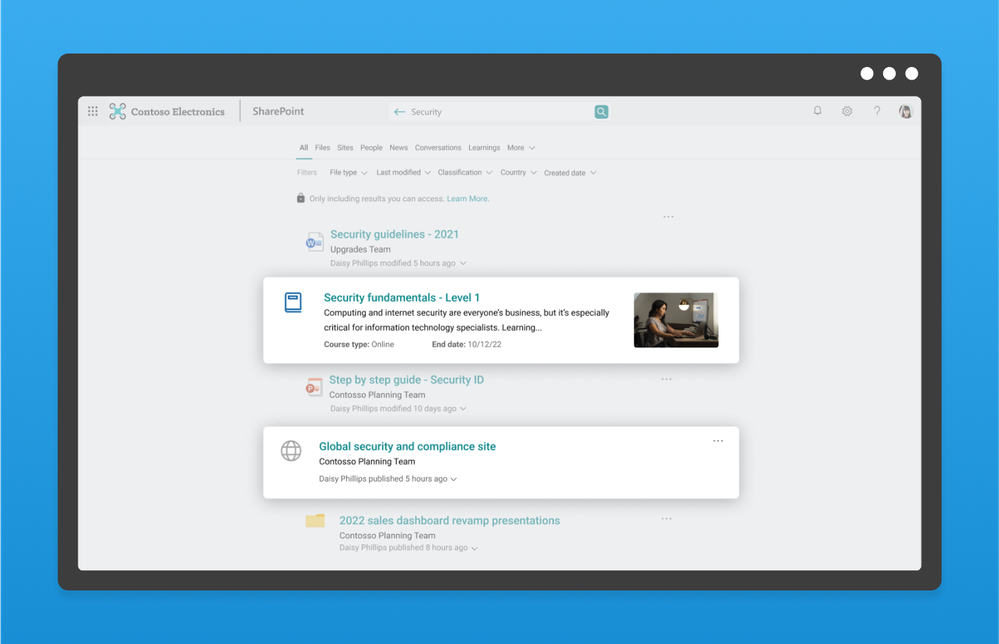This screenshot has width=999, height=644.
Task: Click the book icon for Security fundamentals
Action: pyautogui.click(x=293, y=303)
